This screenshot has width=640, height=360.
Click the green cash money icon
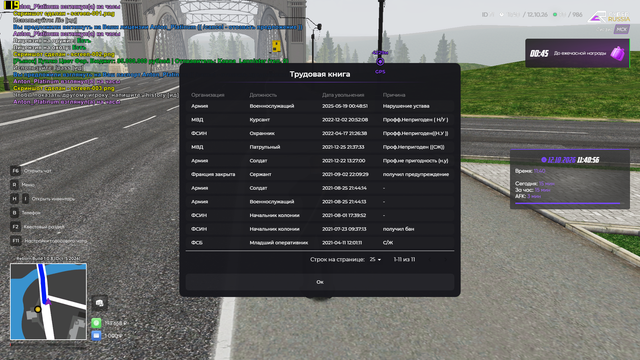point(96,323)
